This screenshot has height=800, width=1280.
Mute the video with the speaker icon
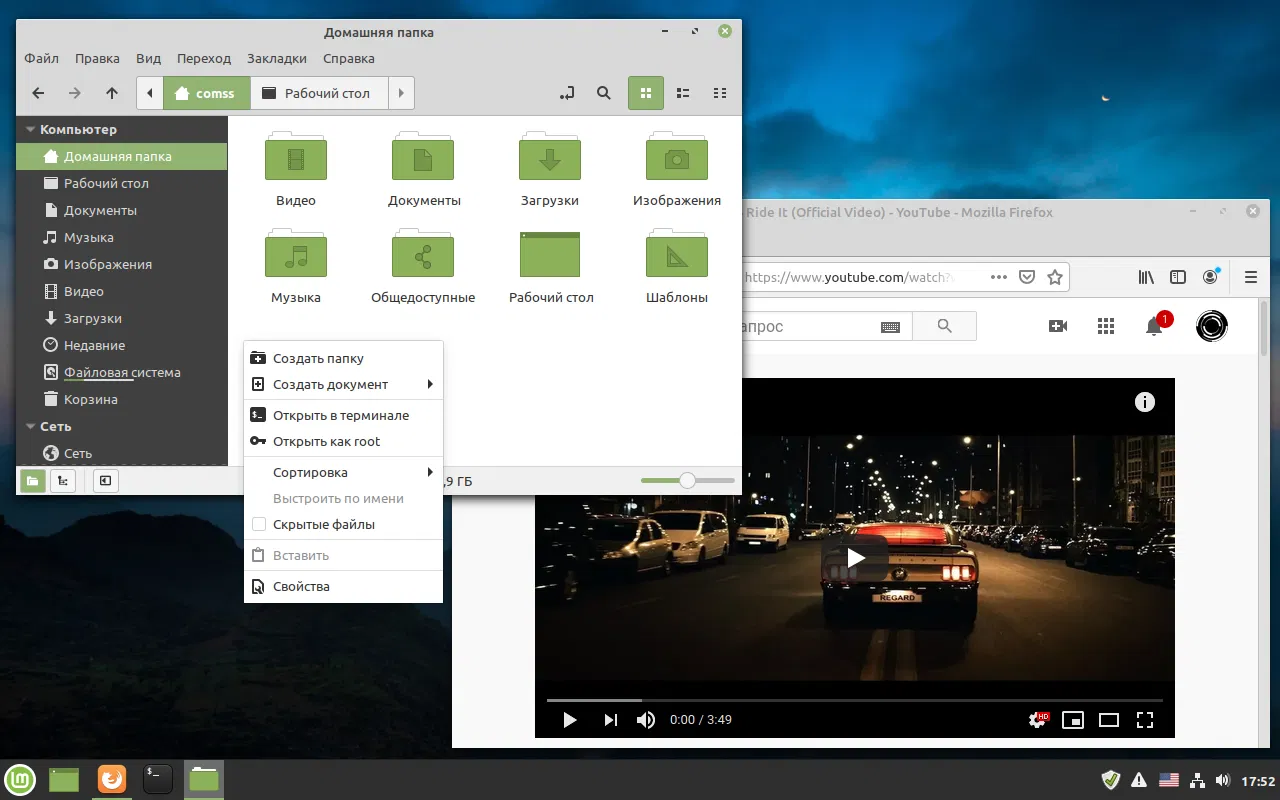click(x=644, y=719)
